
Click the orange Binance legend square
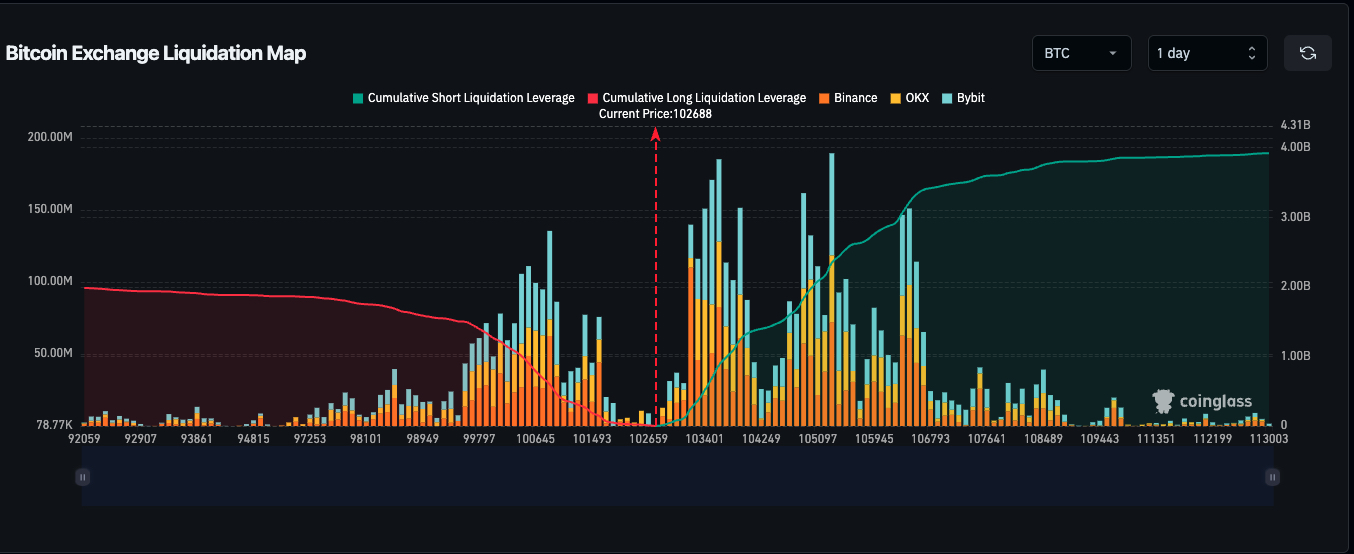(x=823, y=98)
